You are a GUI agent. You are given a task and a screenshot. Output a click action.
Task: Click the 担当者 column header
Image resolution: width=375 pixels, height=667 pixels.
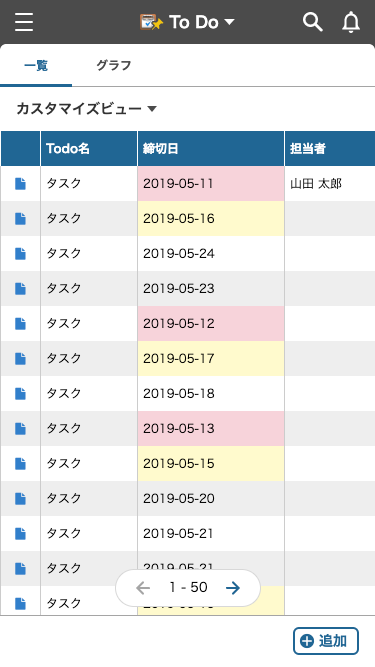(330, 148)
